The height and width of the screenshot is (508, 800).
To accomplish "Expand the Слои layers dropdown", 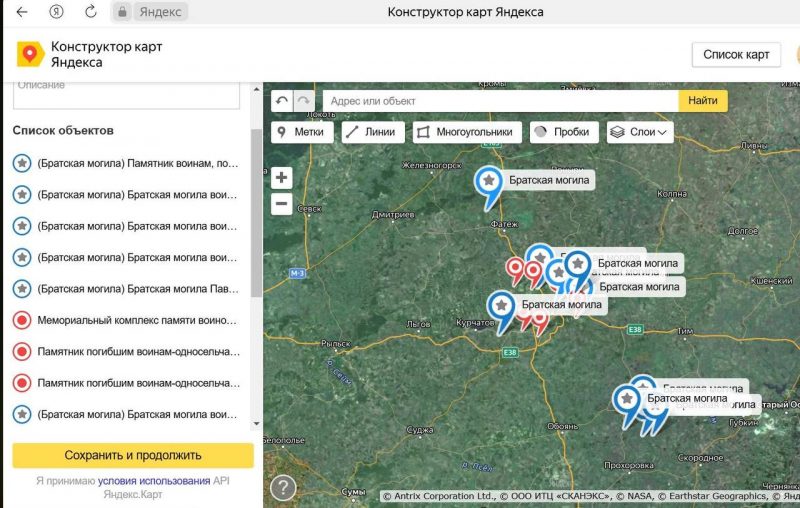I will pos(640,132).
